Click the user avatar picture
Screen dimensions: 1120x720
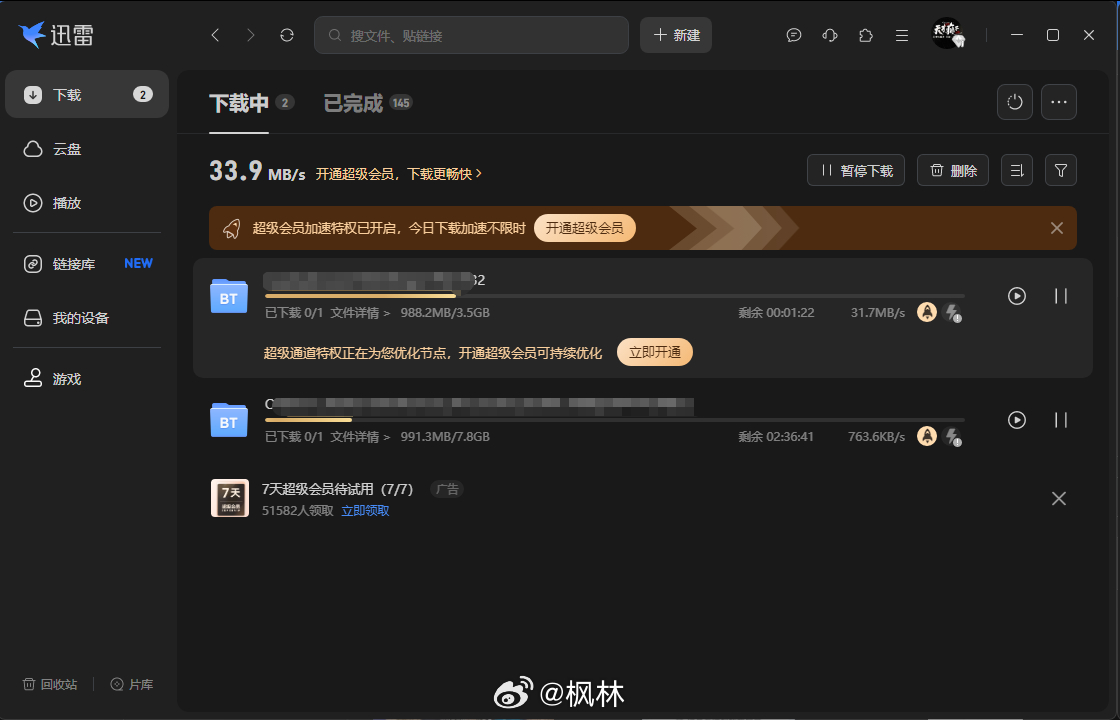(948, 34)
